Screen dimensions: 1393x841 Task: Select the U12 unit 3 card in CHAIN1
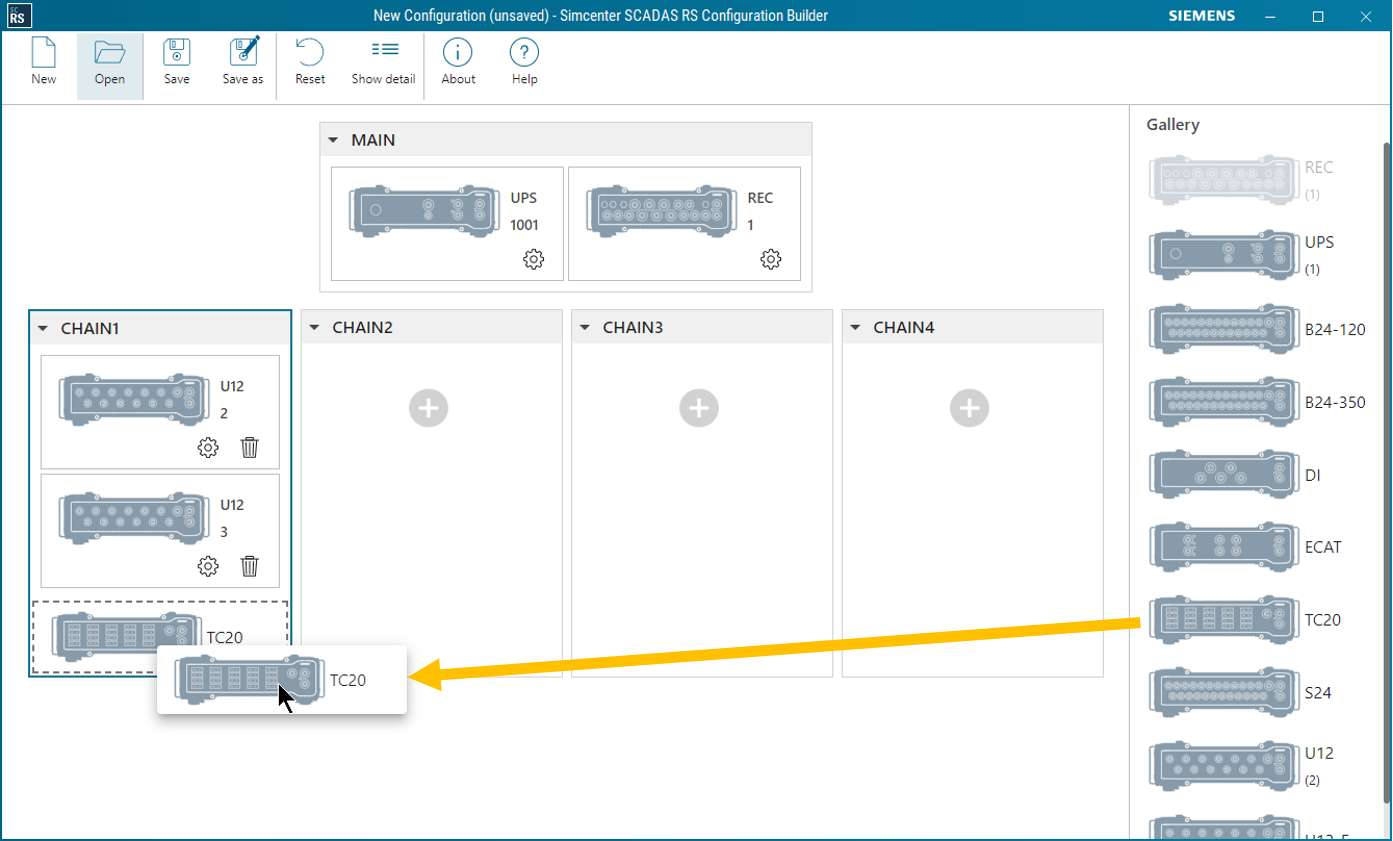(160, 530)
